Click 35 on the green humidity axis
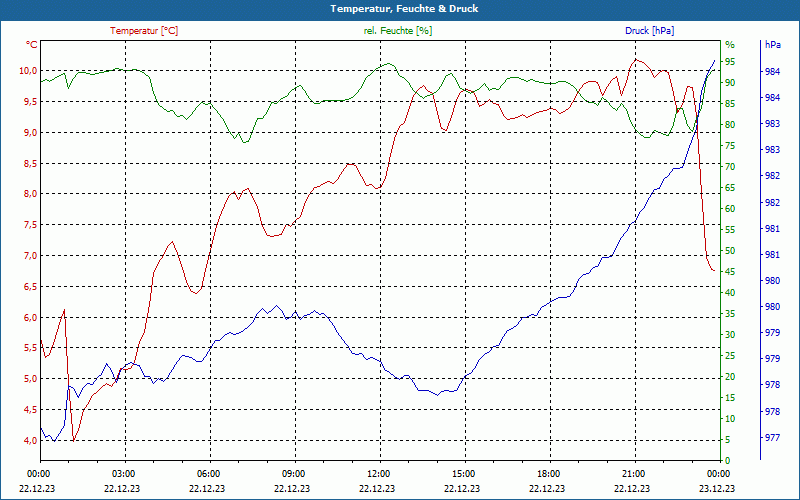 pyautogui.click(x=730, y=314)
